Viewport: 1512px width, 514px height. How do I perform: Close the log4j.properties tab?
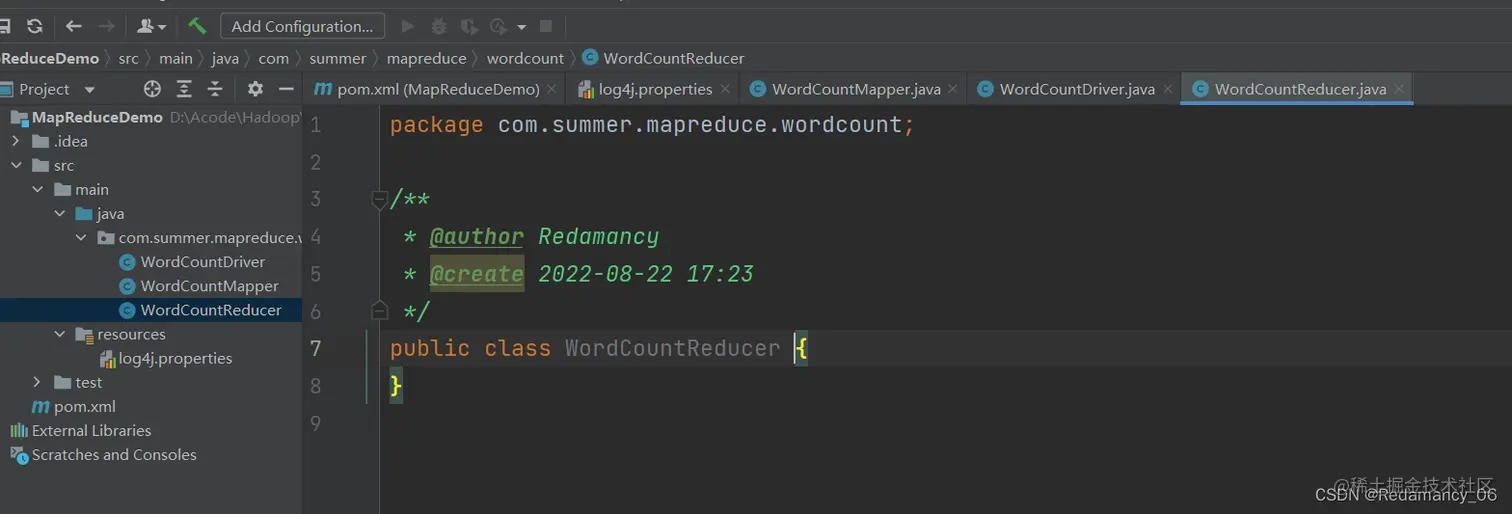point(726,89)
